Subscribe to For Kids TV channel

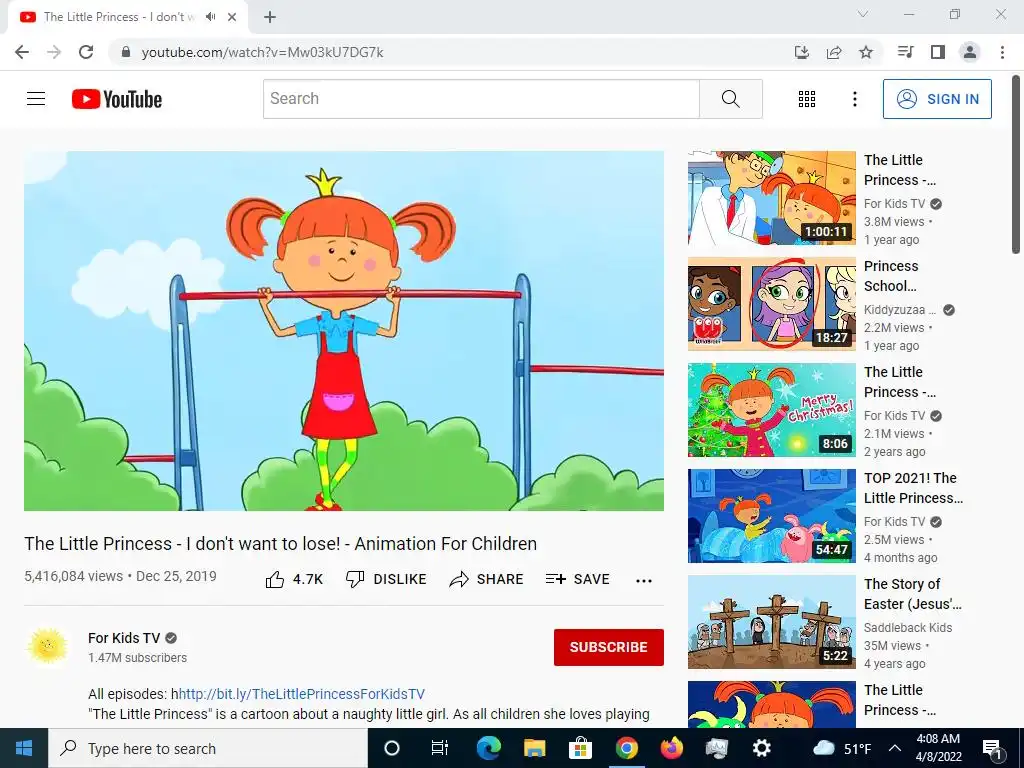pyautogui.click(x=609, y=647)
